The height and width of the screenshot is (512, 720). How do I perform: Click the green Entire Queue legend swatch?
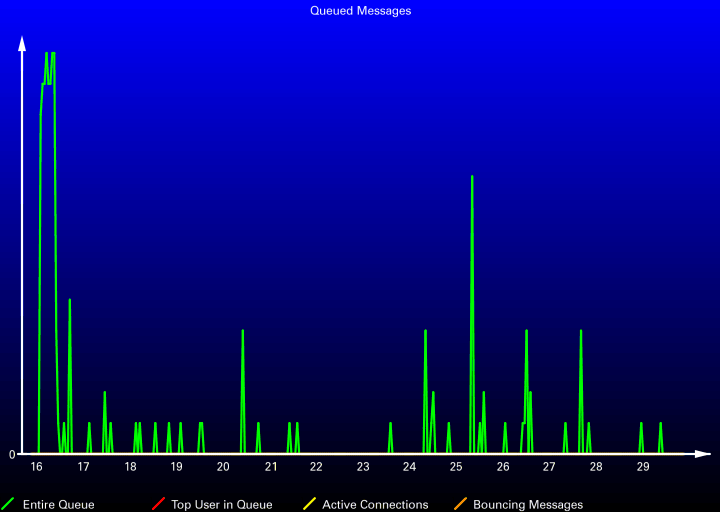(8, 504)
